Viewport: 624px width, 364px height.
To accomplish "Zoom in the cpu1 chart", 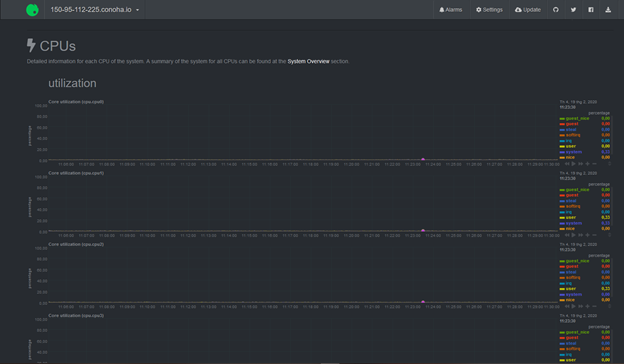I will [587, 235].
